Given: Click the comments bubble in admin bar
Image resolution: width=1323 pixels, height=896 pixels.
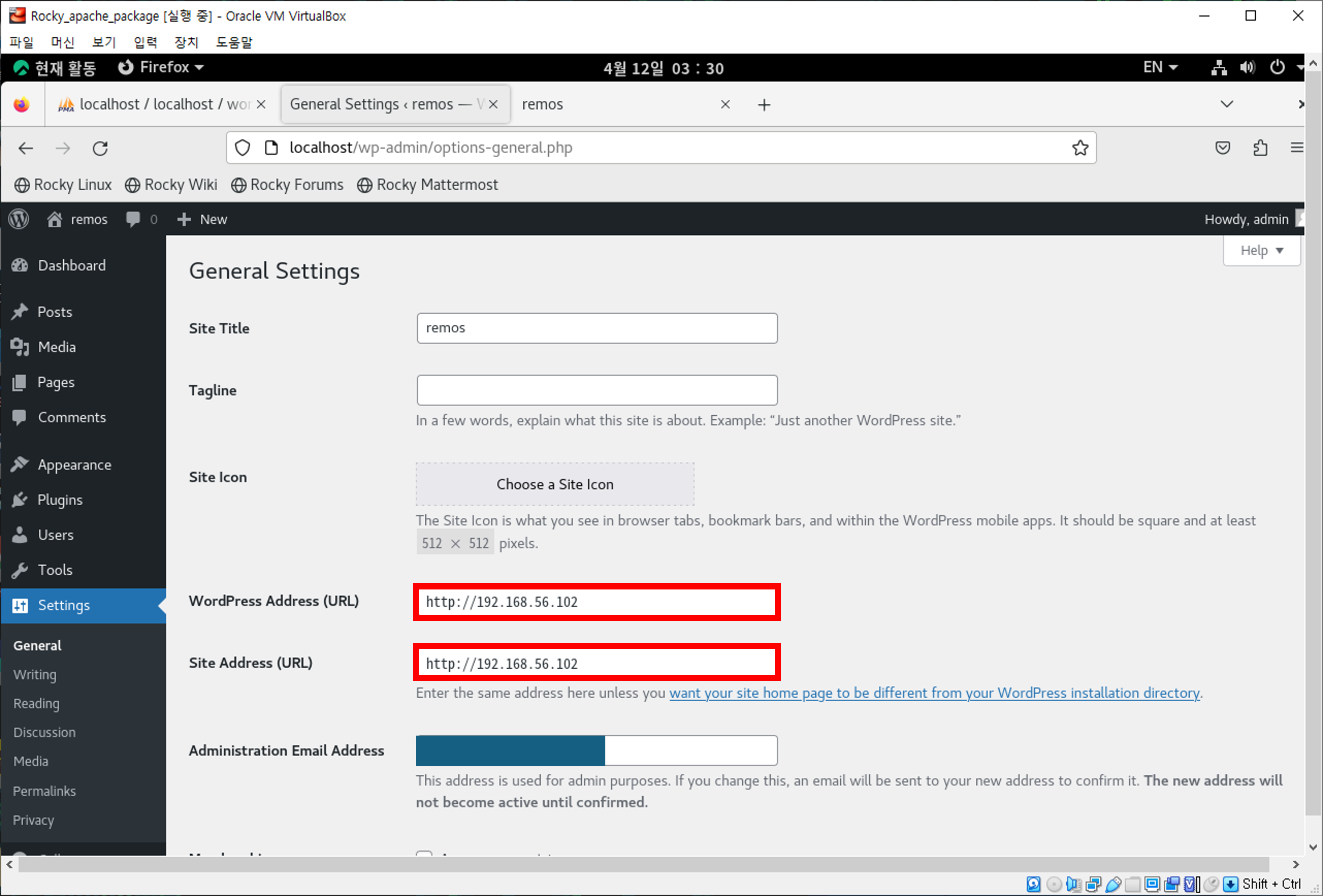Looking at the screenshot, I should click(x=133, y=219).
